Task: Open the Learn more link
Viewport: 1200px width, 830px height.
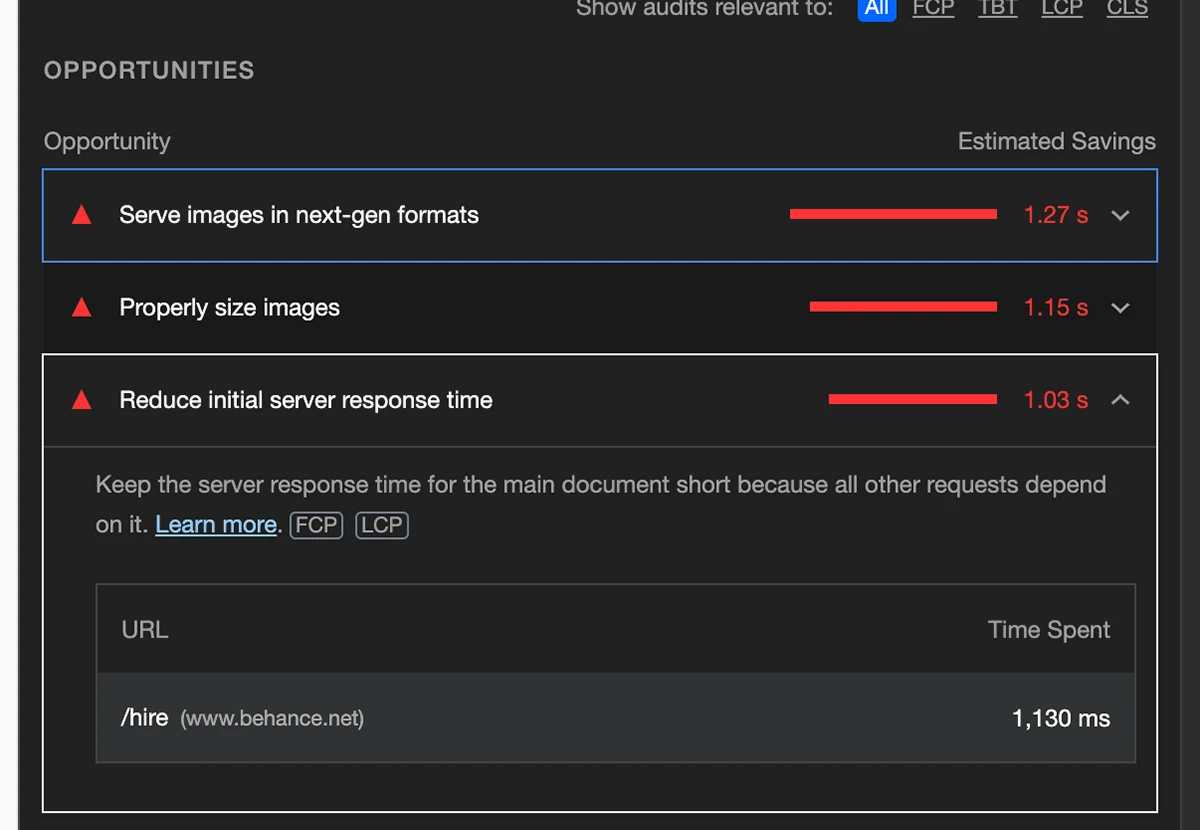Action: (216, 525)
